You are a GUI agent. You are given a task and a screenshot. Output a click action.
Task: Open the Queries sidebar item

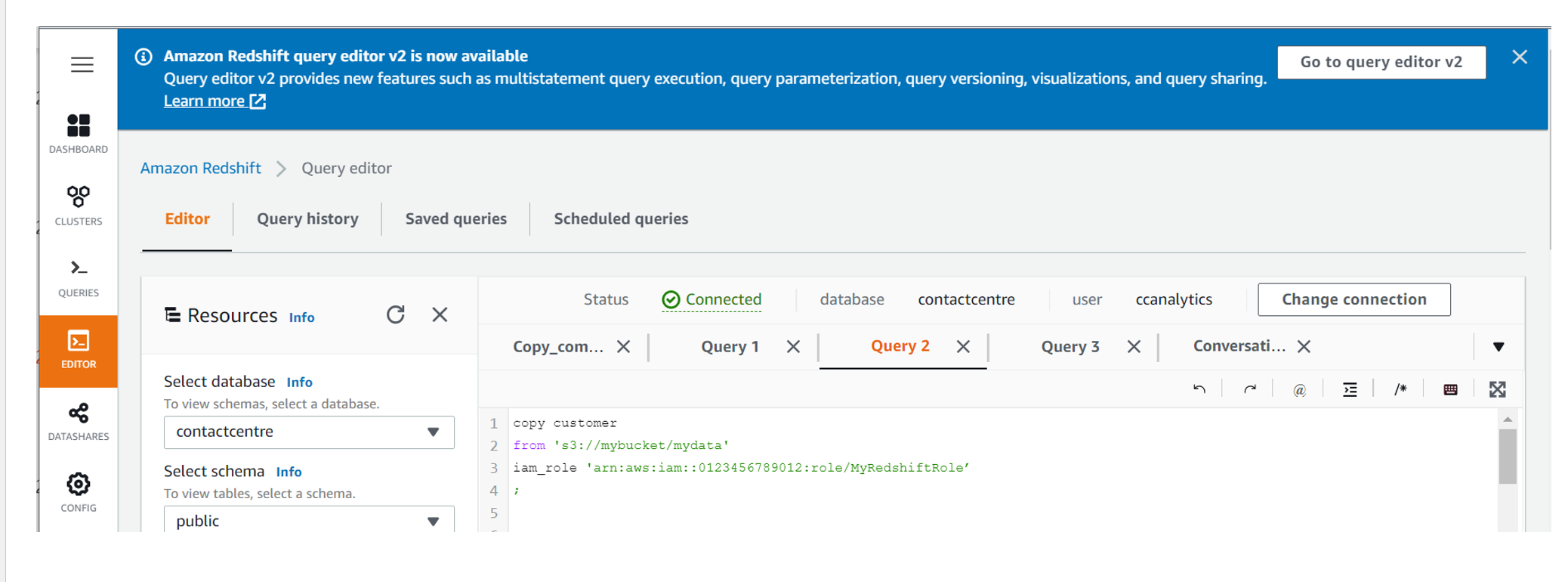(79, 277)
